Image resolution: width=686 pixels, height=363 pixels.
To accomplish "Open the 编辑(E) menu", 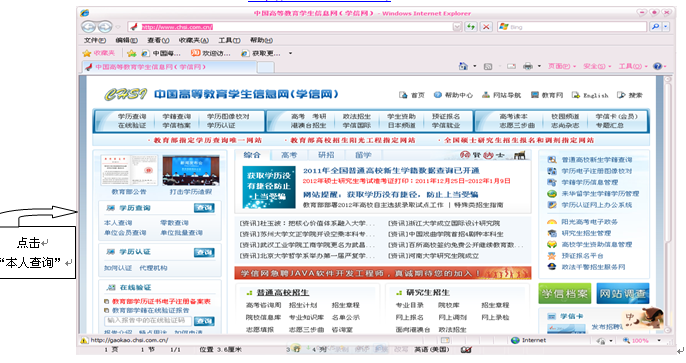I will 126,40.
